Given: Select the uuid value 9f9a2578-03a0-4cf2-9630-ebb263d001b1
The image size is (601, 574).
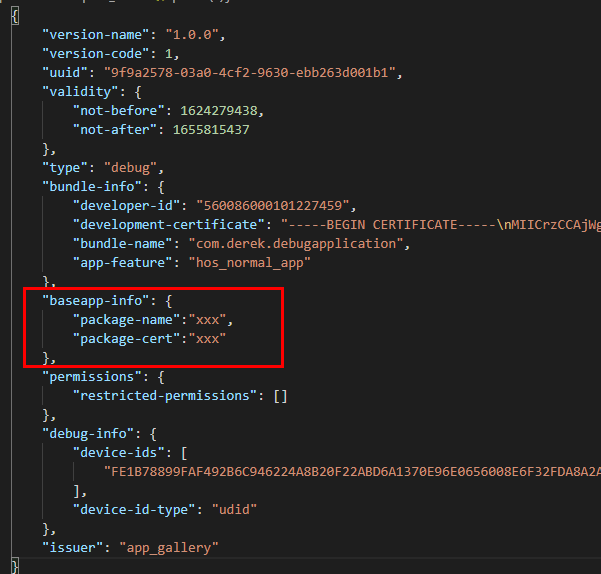Looking at the screenshot, I should point(250,73).
